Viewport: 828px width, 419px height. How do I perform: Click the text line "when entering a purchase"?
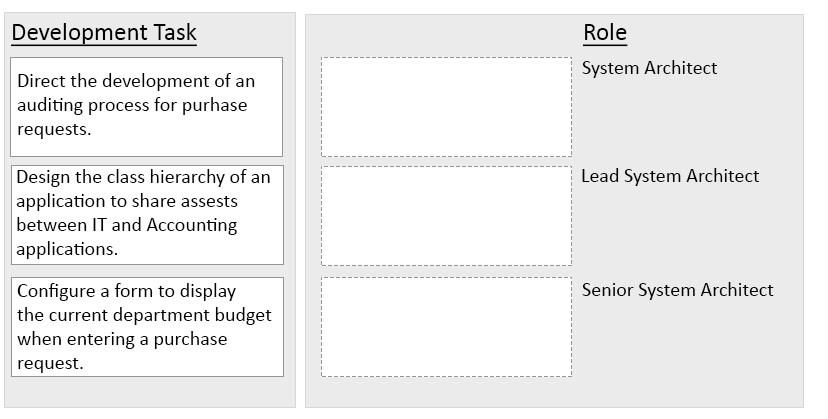pos(122,339)
